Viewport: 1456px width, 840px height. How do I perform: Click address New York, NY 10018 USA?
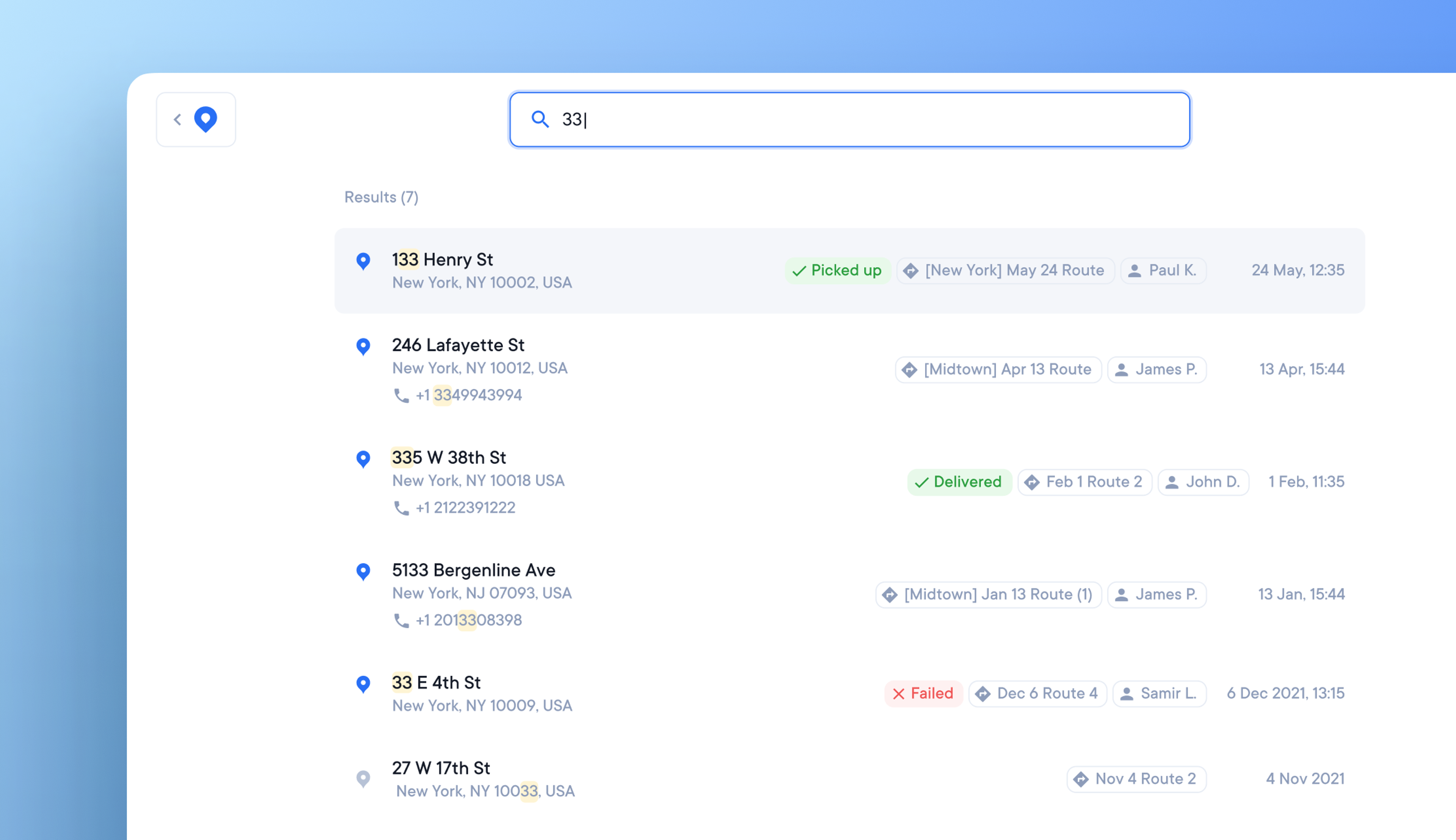479,481
